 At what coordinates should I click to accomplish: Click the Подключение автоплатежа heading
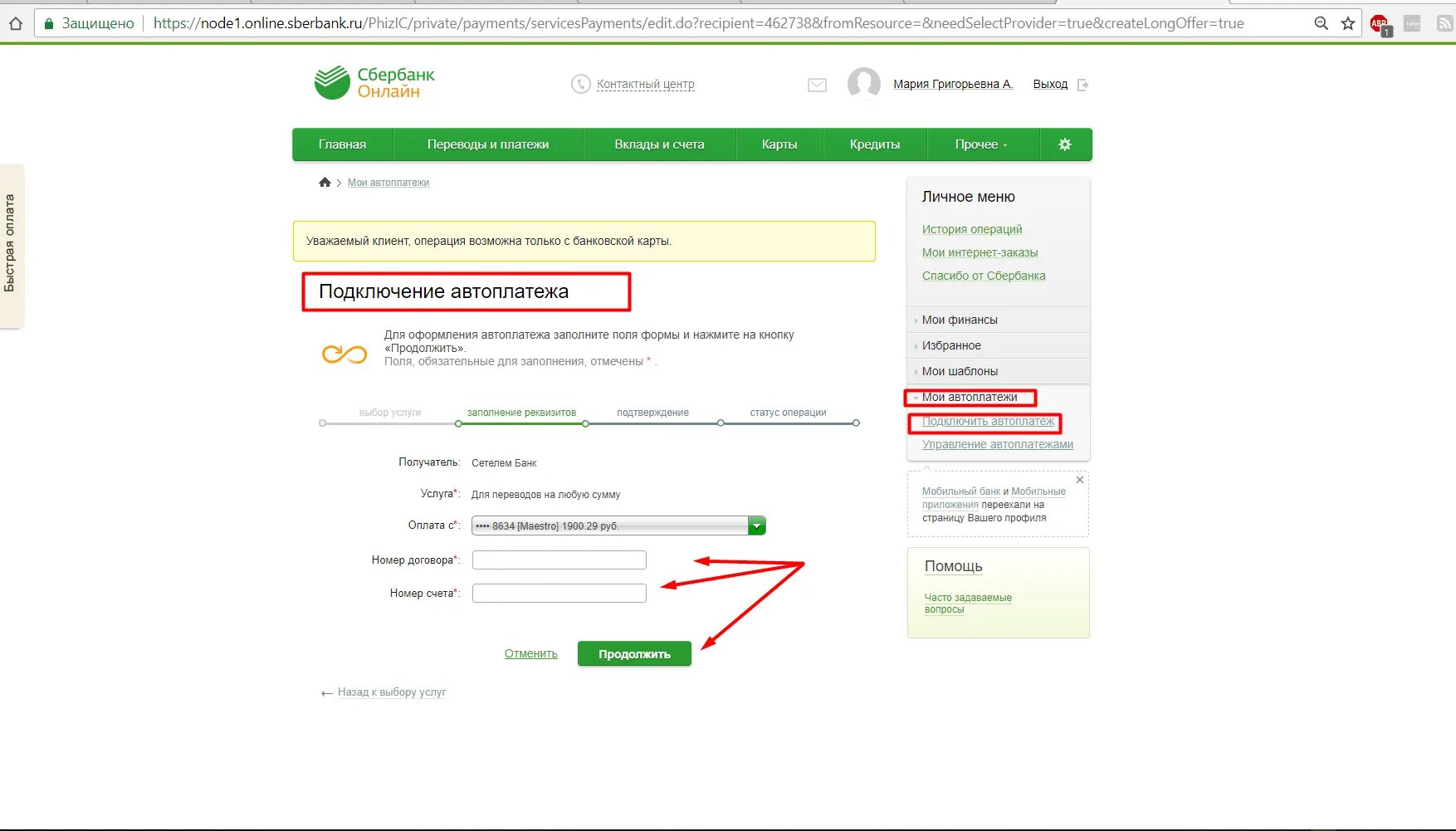click(443, 291)
